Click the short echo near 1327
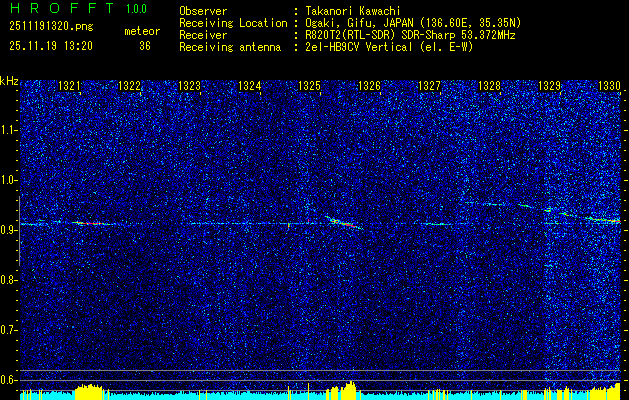The width and height of the screenshot is (629, 400). (x=436, y=224)
